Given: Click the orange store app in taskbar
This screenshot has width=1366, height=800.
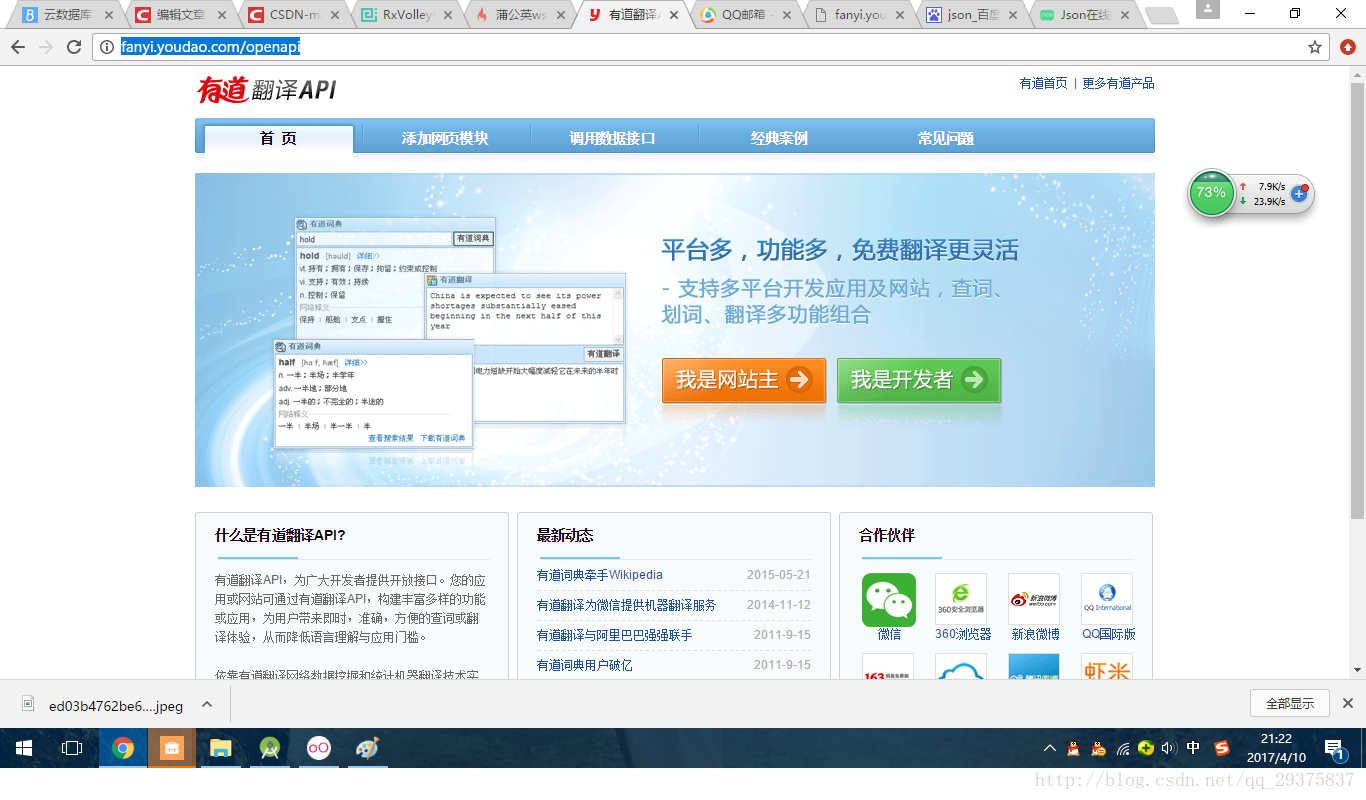Looking at the screenshot, I should (x=172, y=747).
